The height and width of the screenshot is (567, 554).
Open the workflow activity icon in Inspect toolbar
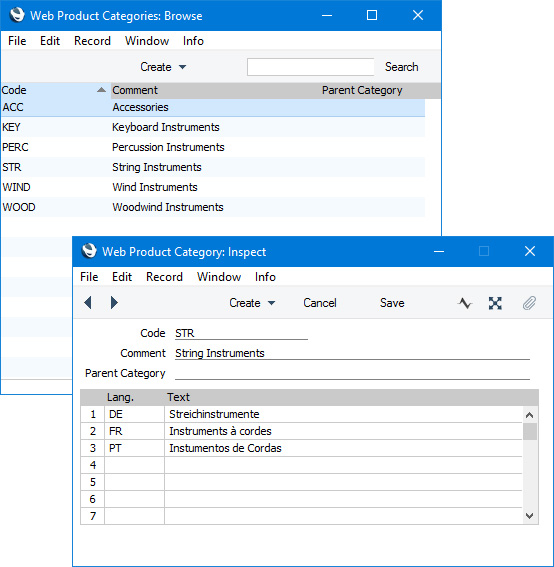[x=465, y=303]
